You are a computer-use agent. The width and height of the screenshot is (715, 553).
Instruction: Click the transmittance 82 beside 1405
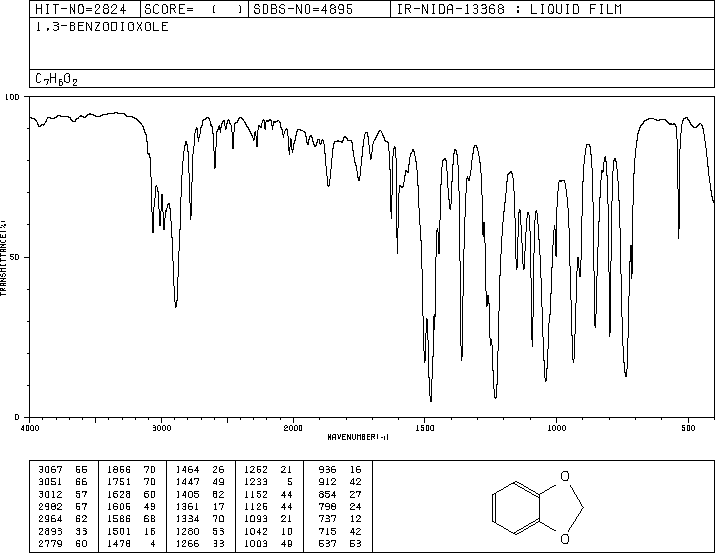218,494
